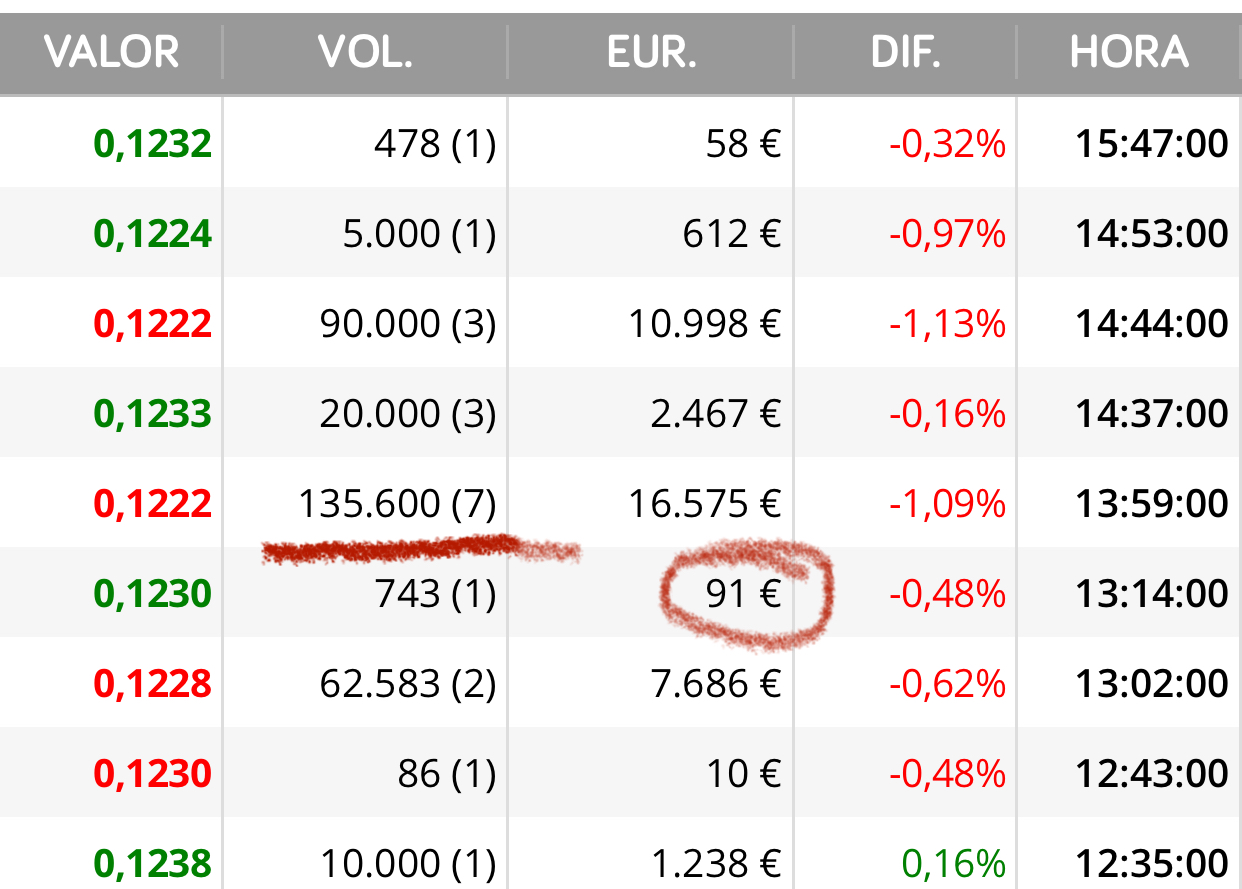
Task: Click the EUR. column header
Action: 651,52
